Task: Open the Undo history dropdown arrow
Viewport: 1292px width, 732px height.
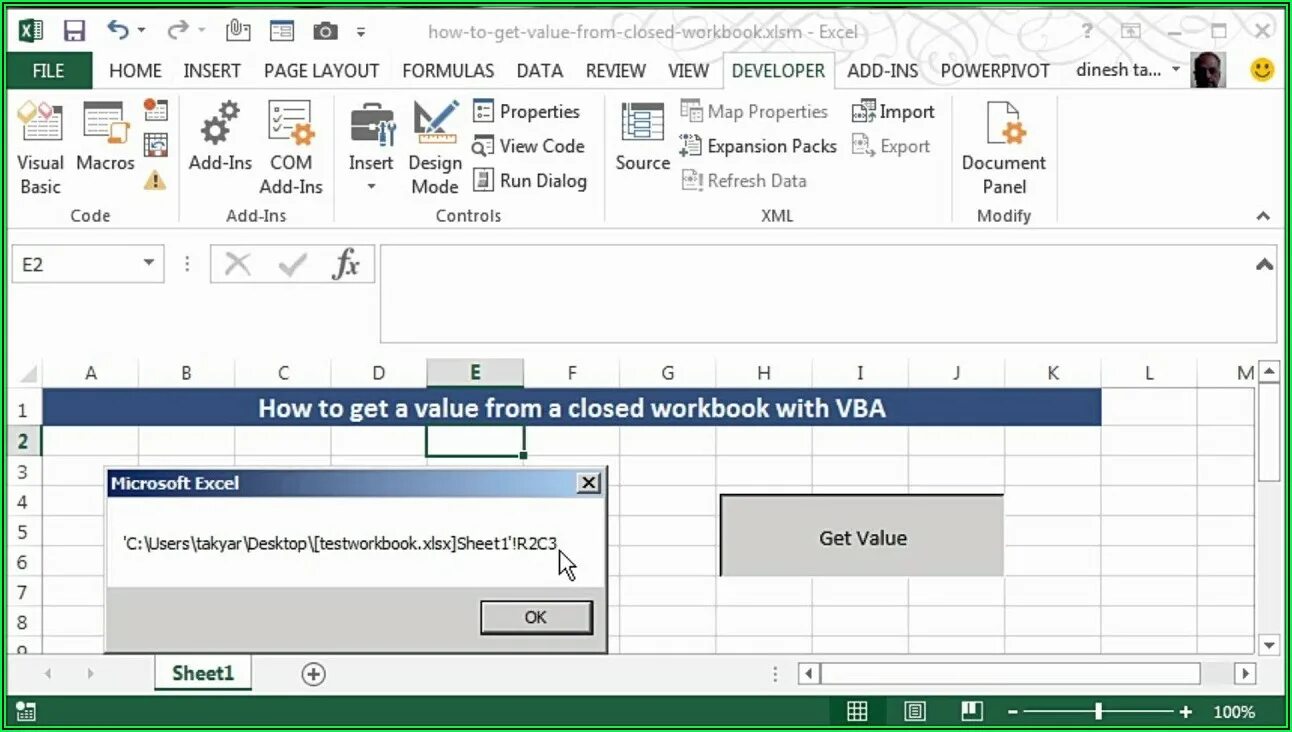Action: 140,31
